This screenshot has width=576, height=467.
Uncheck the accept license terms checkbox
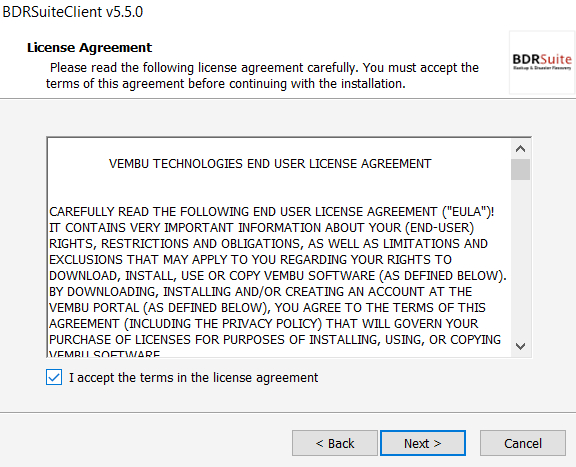(x=54, y=377)
